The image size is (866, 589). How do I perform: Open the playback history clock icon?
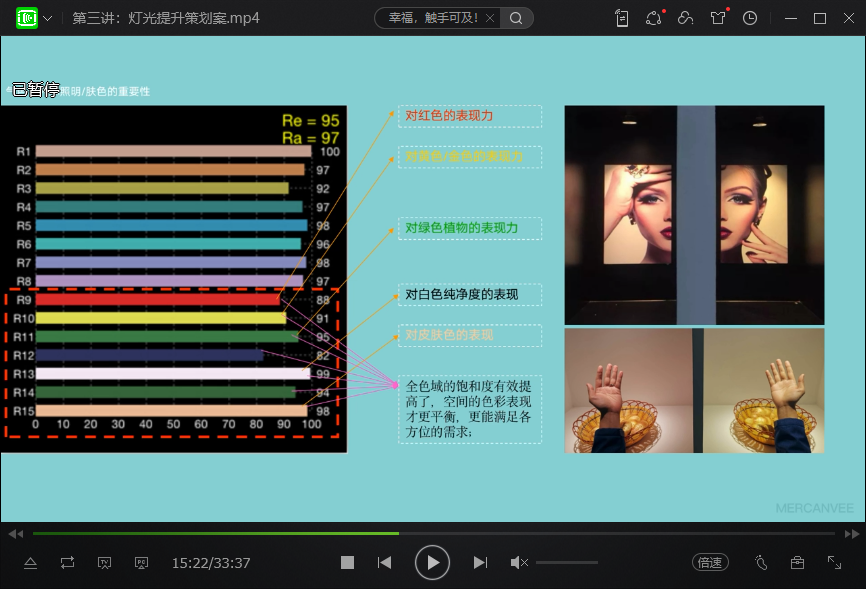[750, 18]
